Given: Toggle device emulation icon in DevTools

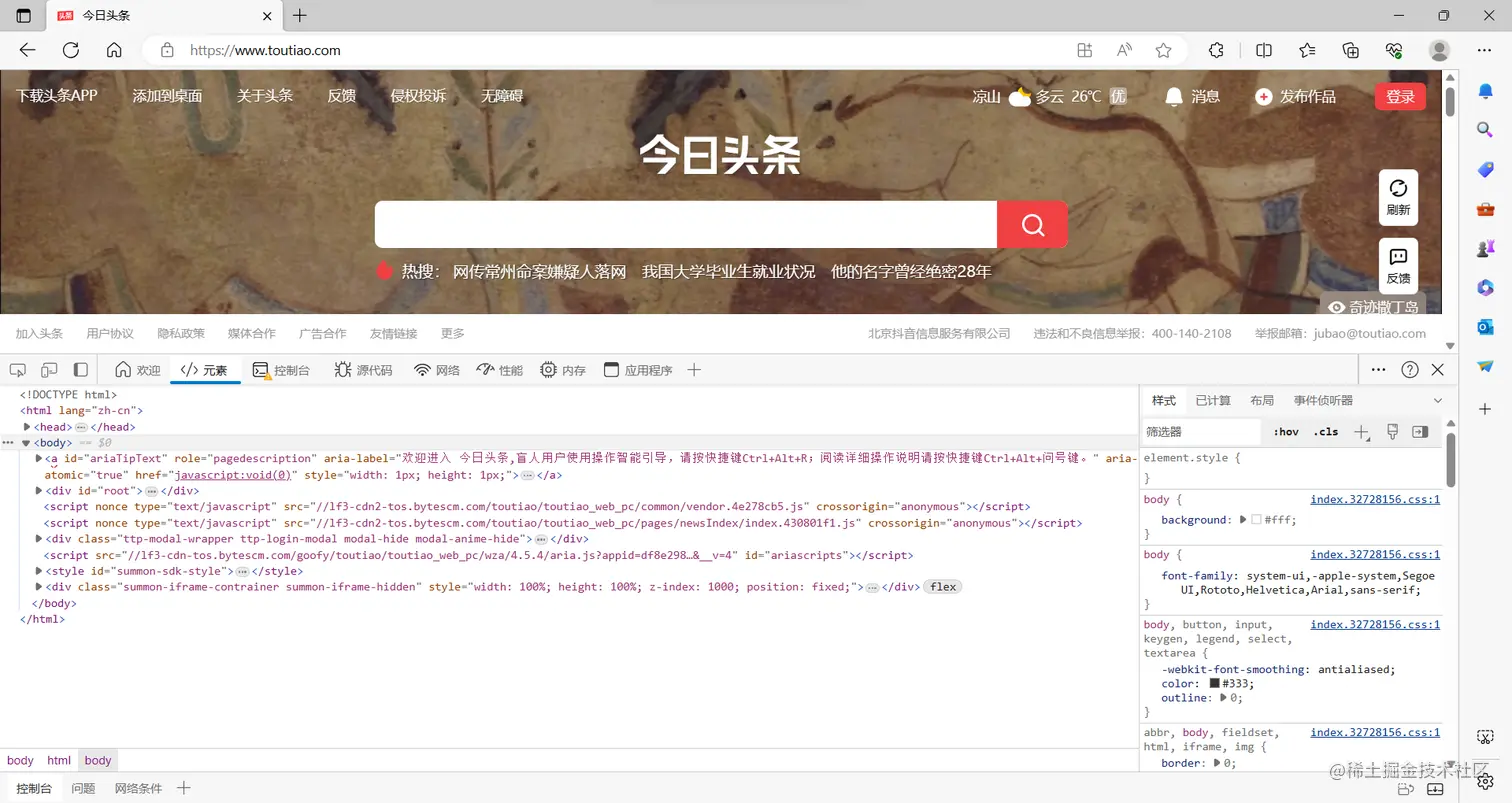Looking at the screenshot, I should [49, 370].
